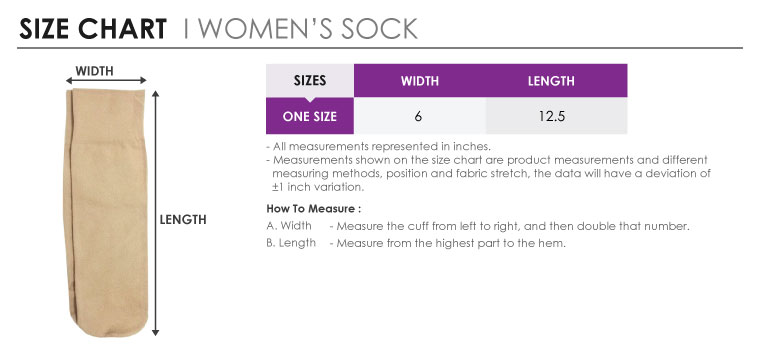The height and width of the screenshot is (361, 761).
Task: Click the How To Measure heading
Action: [x=314, y=209]
